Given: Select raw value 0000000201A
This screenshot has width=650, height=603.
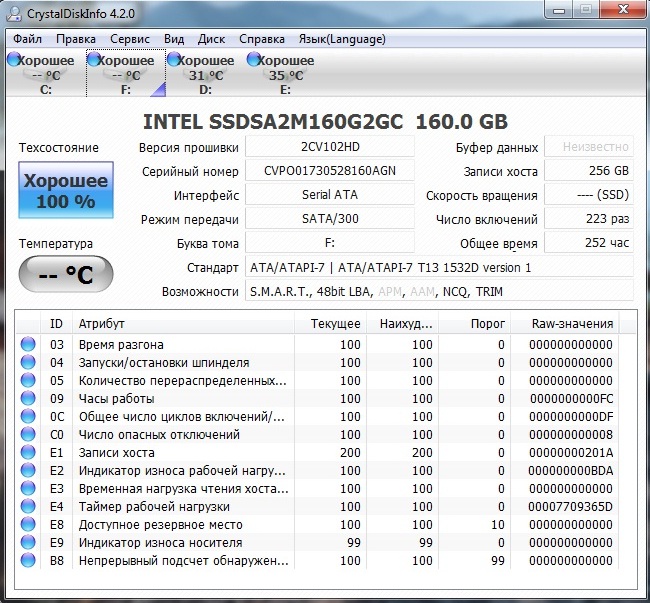Looking at the screenshot, I should (x=571, y=453).
